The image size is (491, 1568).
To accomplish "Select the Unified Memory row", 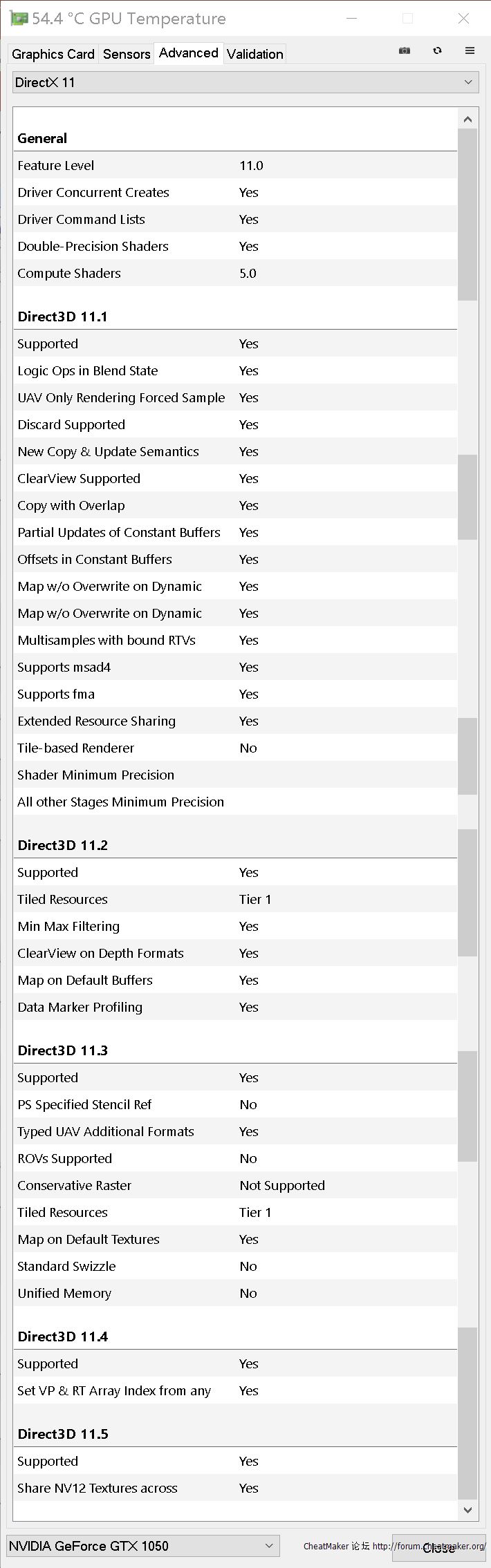I will coord(235,1293).
